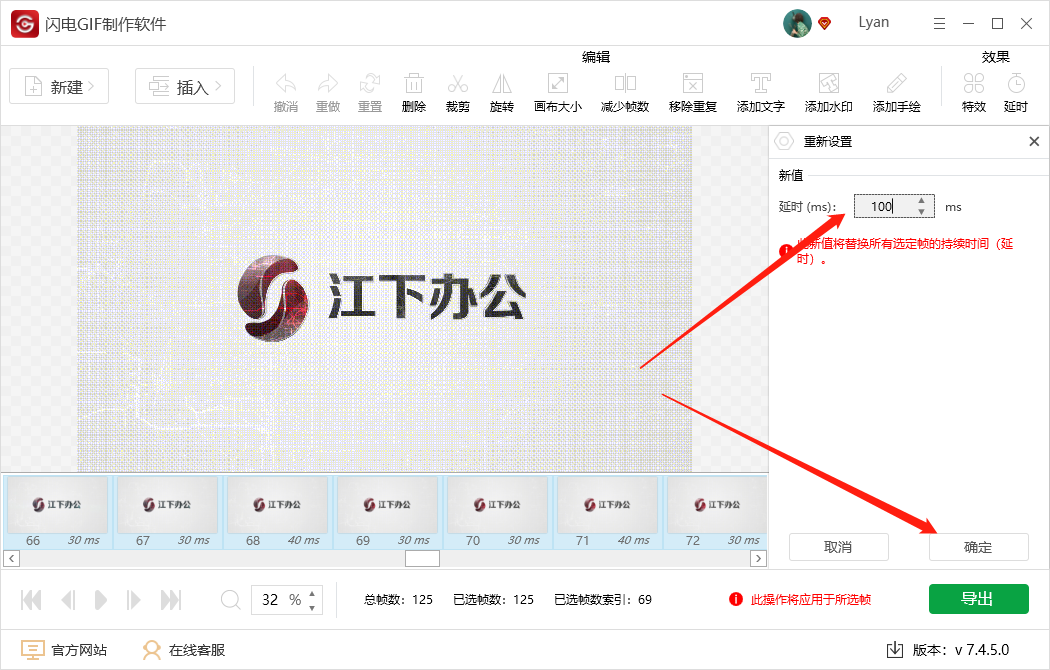Click the 删除 trash icon
1050x670 pixels.
pos(414,84)
